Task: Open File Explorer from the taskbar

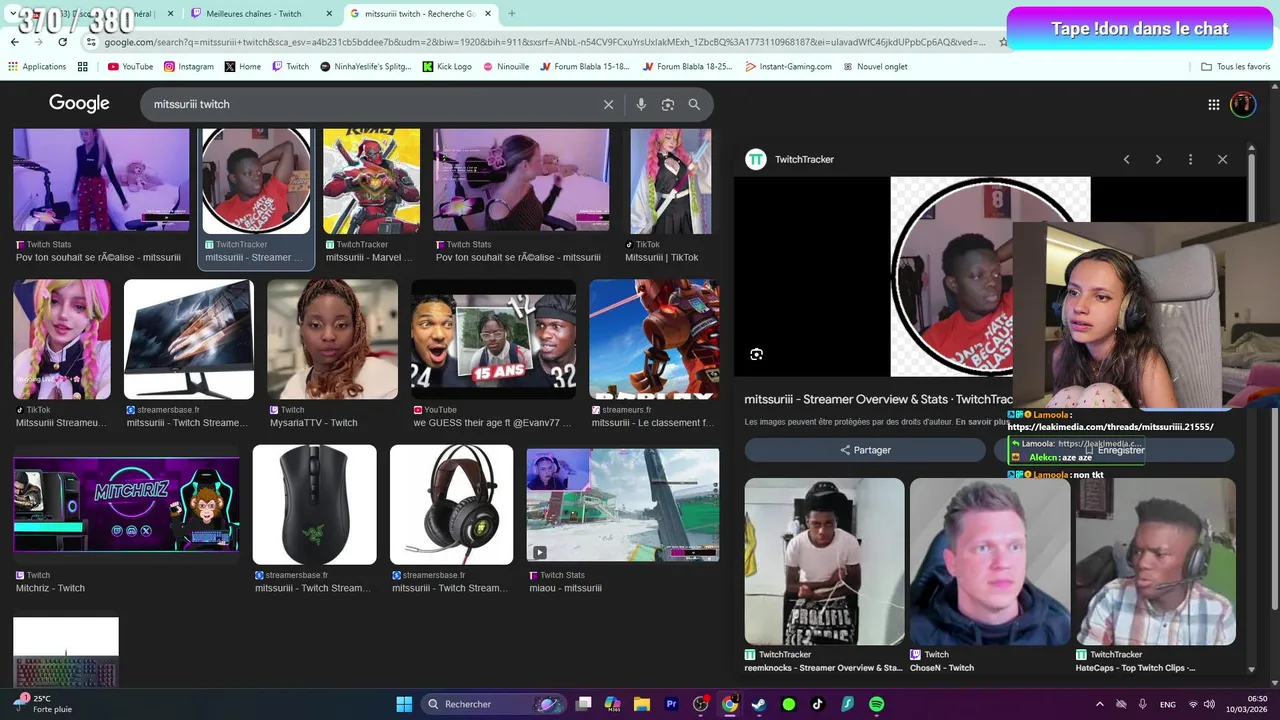Action: click(642, 704)
